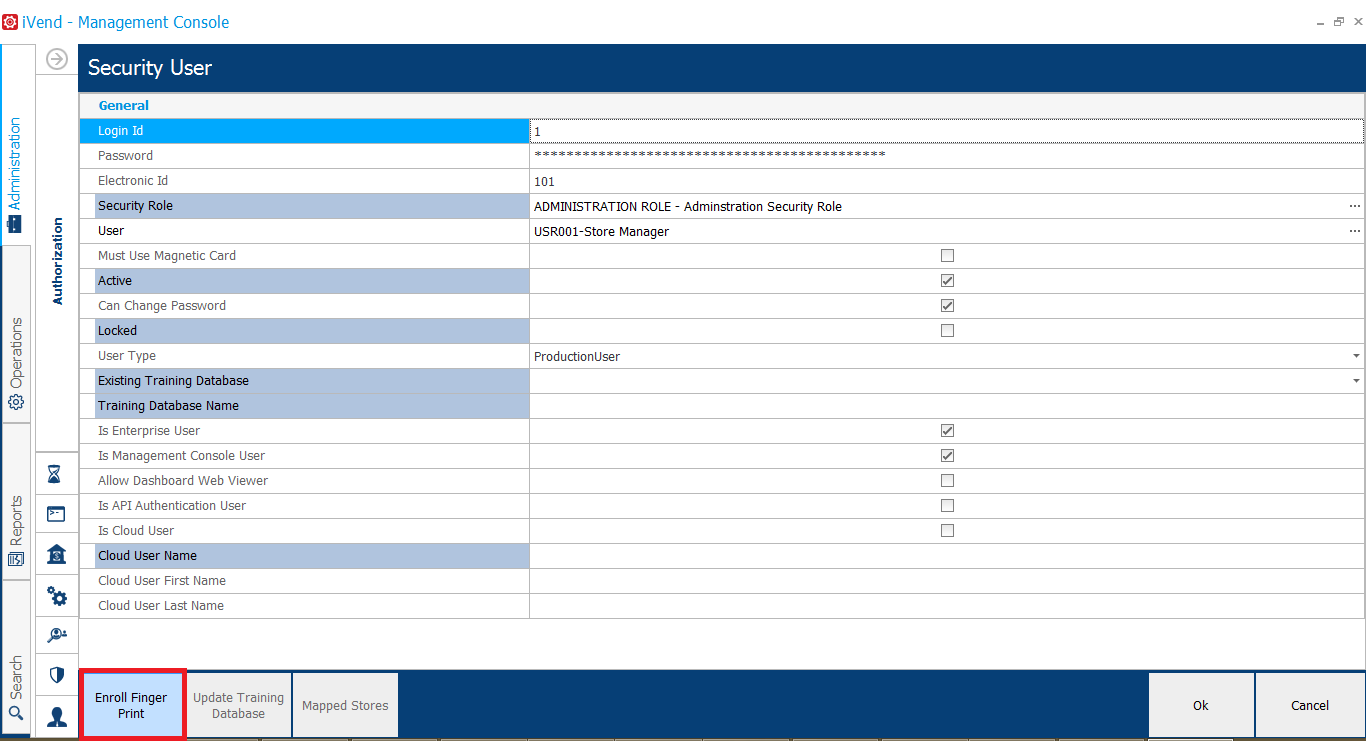The image size is (1366, 741).
Task: Click the Mapped Stores button
Action: [x=345, y=705]
